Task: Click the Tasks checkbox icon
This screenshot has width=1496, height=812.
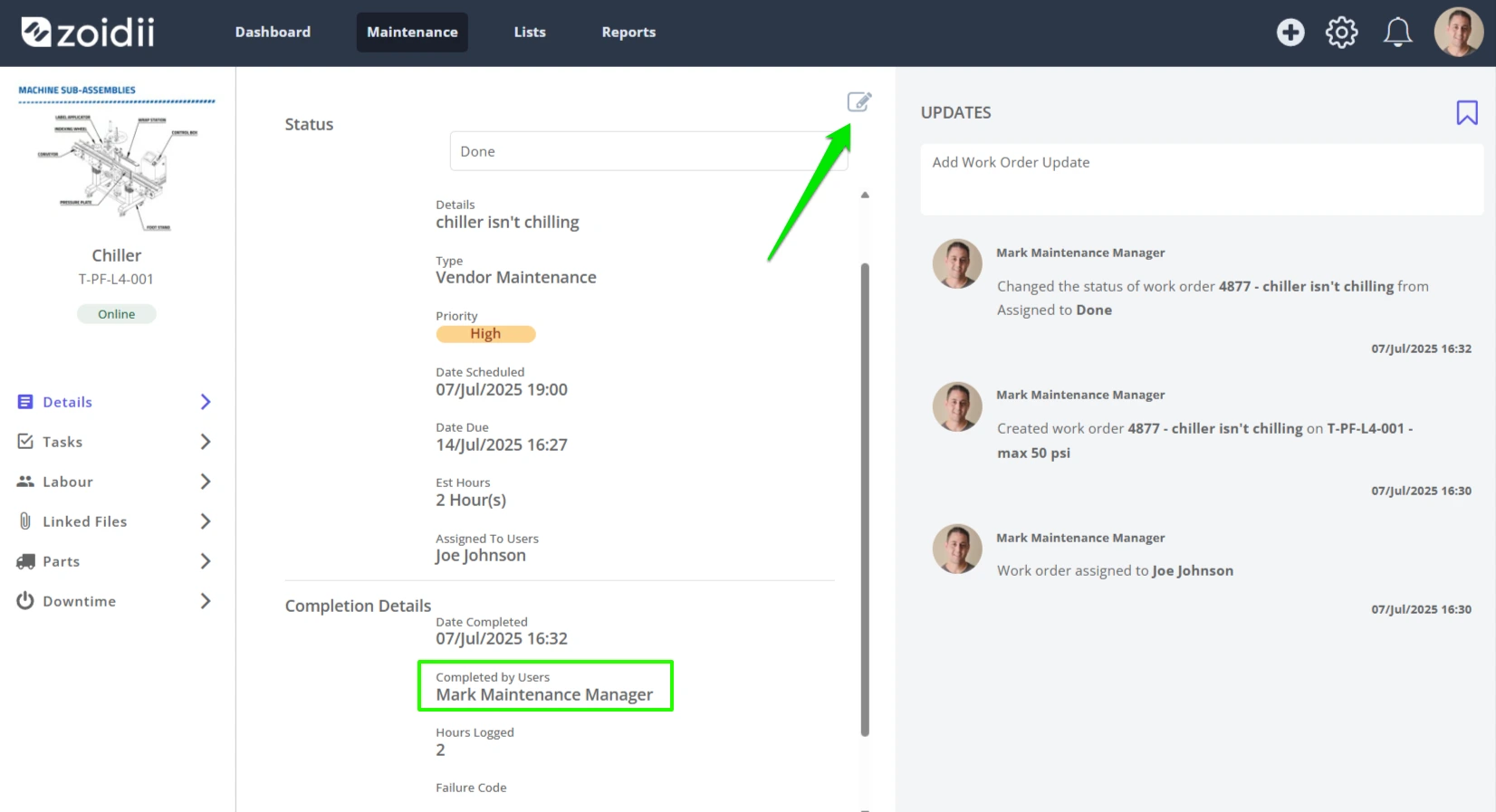Action: click(25, 442)
